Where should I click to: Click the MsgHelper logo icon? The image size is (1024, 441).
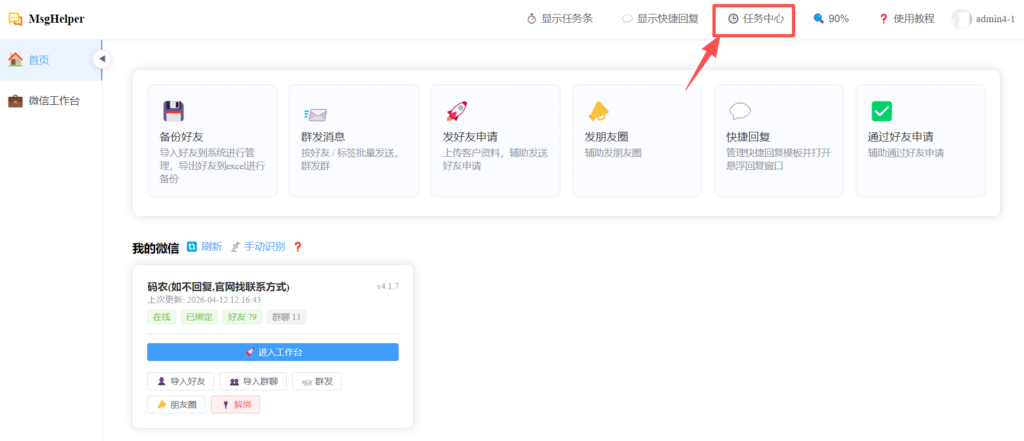click(x=15, y=18)
